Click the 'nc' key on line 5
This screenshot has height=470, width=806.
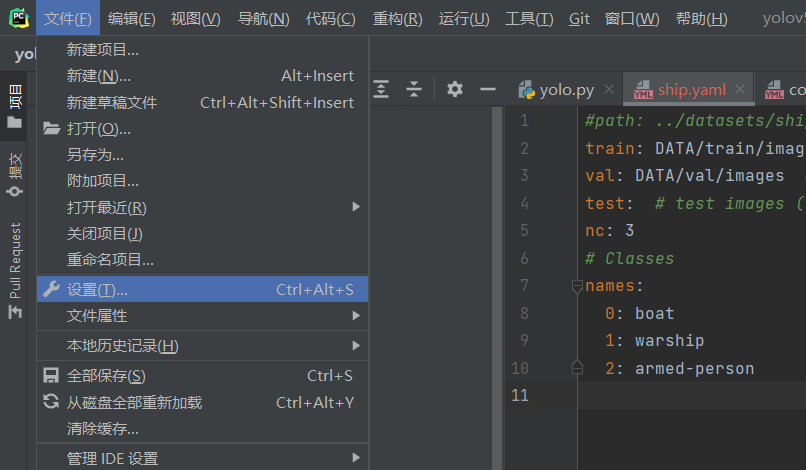(x=595, y=230)
